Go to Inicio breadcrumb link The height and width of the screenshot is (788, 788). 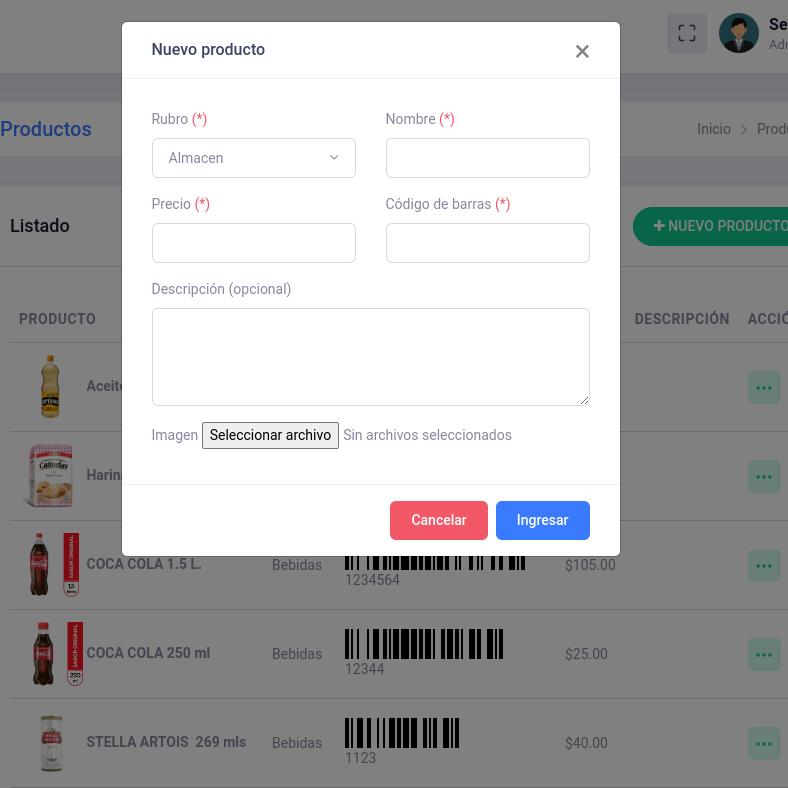(x=714, y=129)
